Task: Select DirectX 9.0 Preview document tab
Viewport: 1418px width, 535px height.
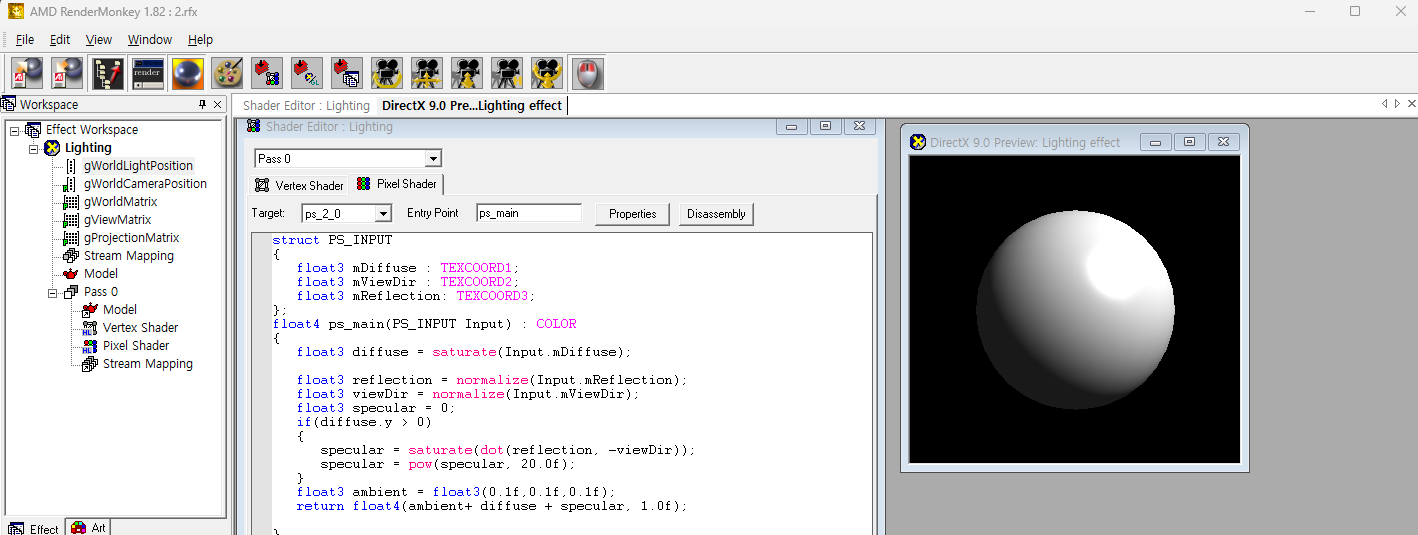Action: pos(471,105)
